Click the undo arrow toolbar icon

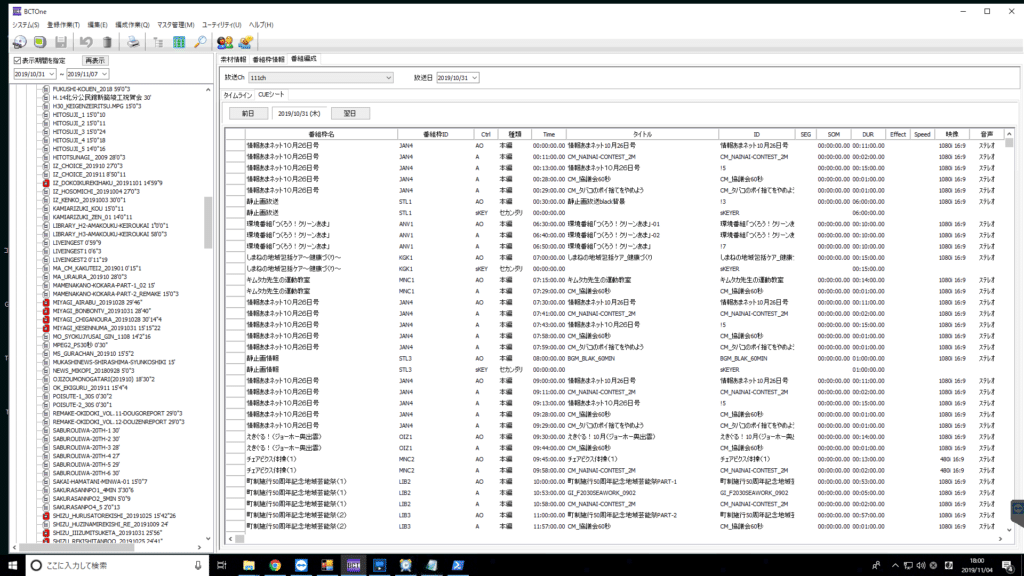[x=86, y=42]
